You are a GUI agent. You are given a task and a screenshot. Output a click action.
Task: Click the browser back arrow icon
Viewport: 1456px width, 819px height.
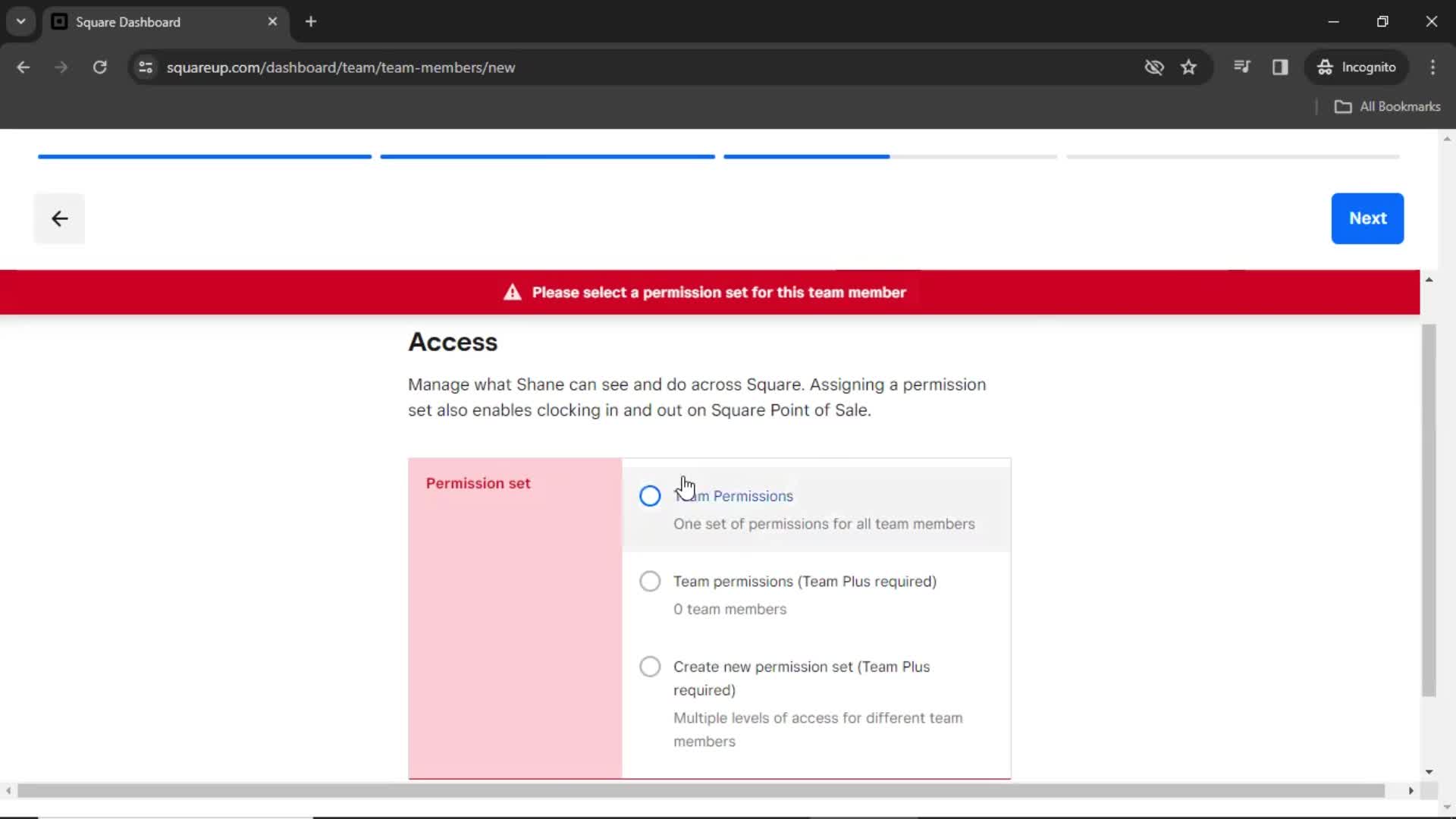(24, 67)
